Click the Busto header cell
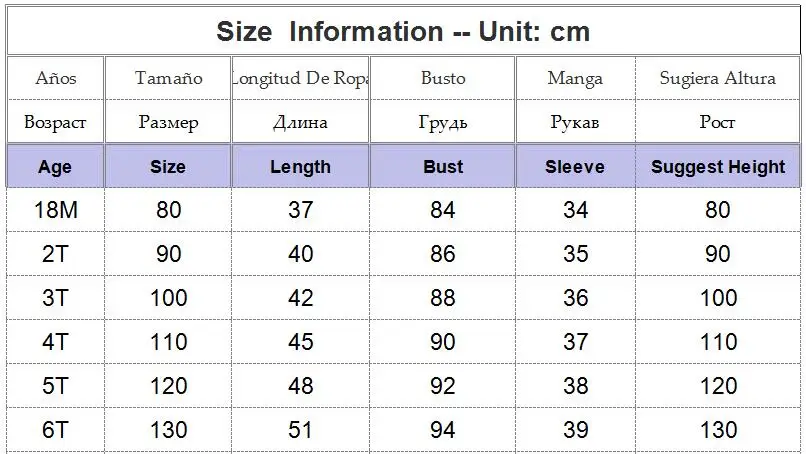 443,78
